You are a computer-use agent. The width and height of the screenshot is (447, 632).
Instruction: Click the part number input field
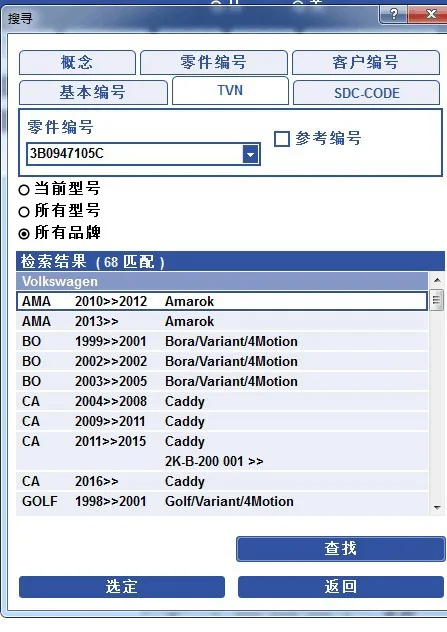tap(135, 154)
